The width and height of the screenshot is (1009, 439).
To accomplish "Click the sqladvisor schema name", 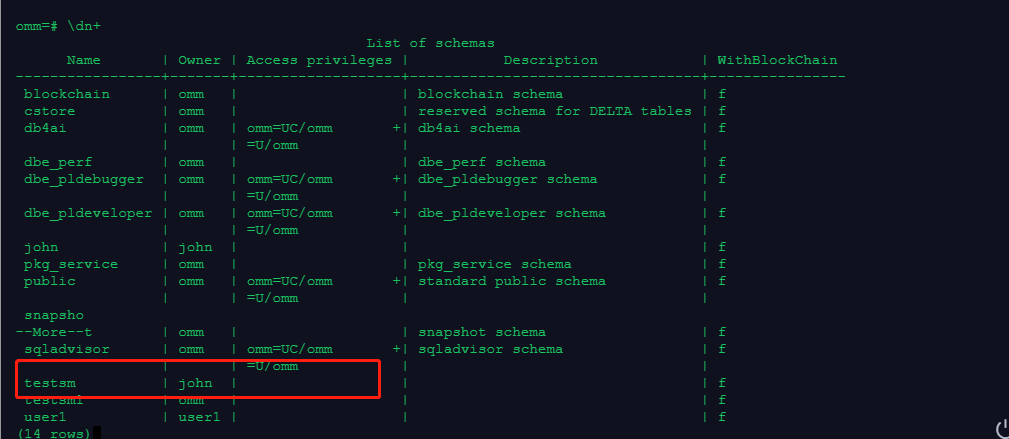I will (x=67, y=349).
